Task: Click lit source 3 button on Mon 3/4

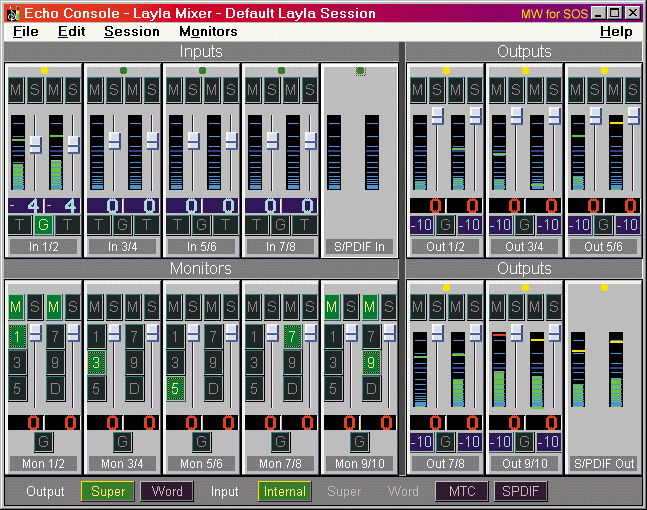Action: 96,361
